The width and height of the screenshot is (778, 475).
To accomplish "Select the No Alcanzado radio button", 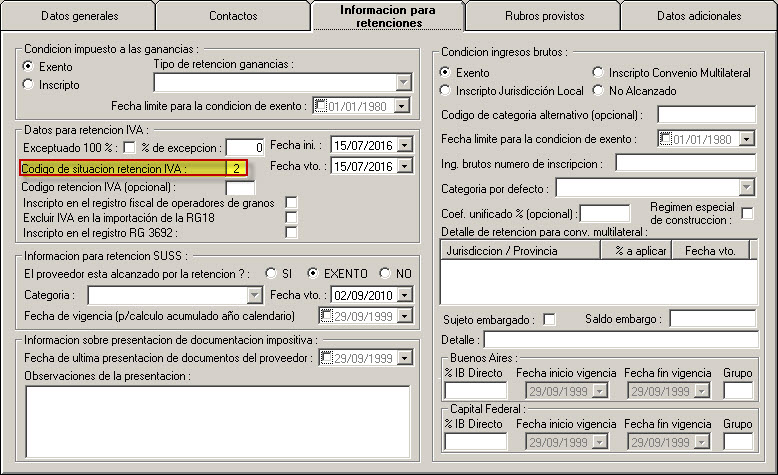I will point(598,91).
